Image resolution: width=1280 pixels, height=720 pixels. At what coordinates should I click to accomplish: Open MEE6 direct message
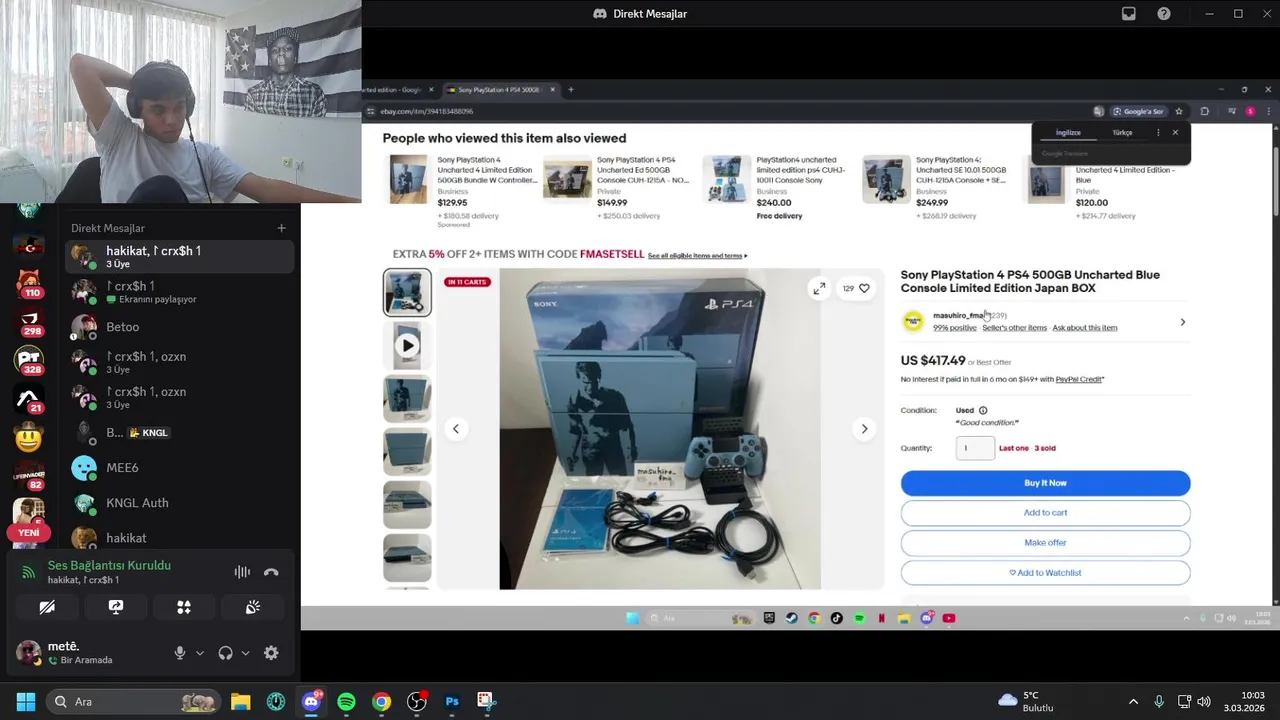[180, 467]
